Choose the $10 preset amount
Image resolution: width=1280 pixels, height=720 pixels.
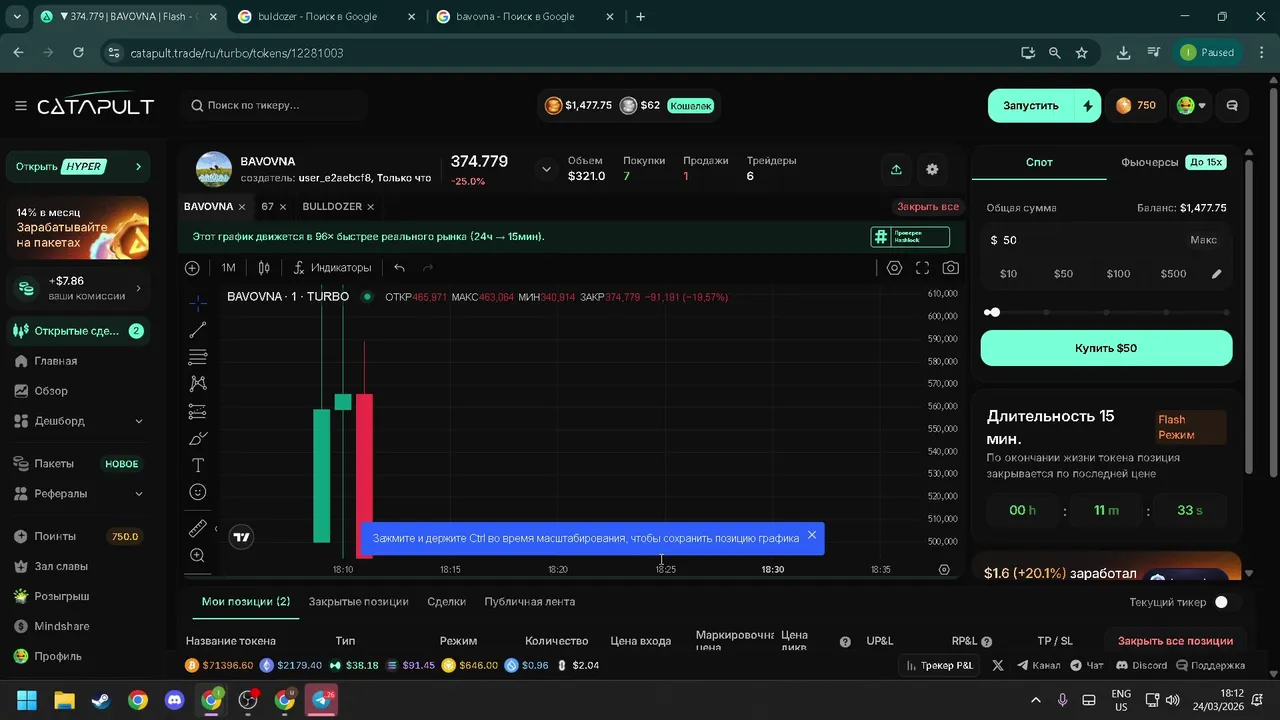tap(1008, 274)
